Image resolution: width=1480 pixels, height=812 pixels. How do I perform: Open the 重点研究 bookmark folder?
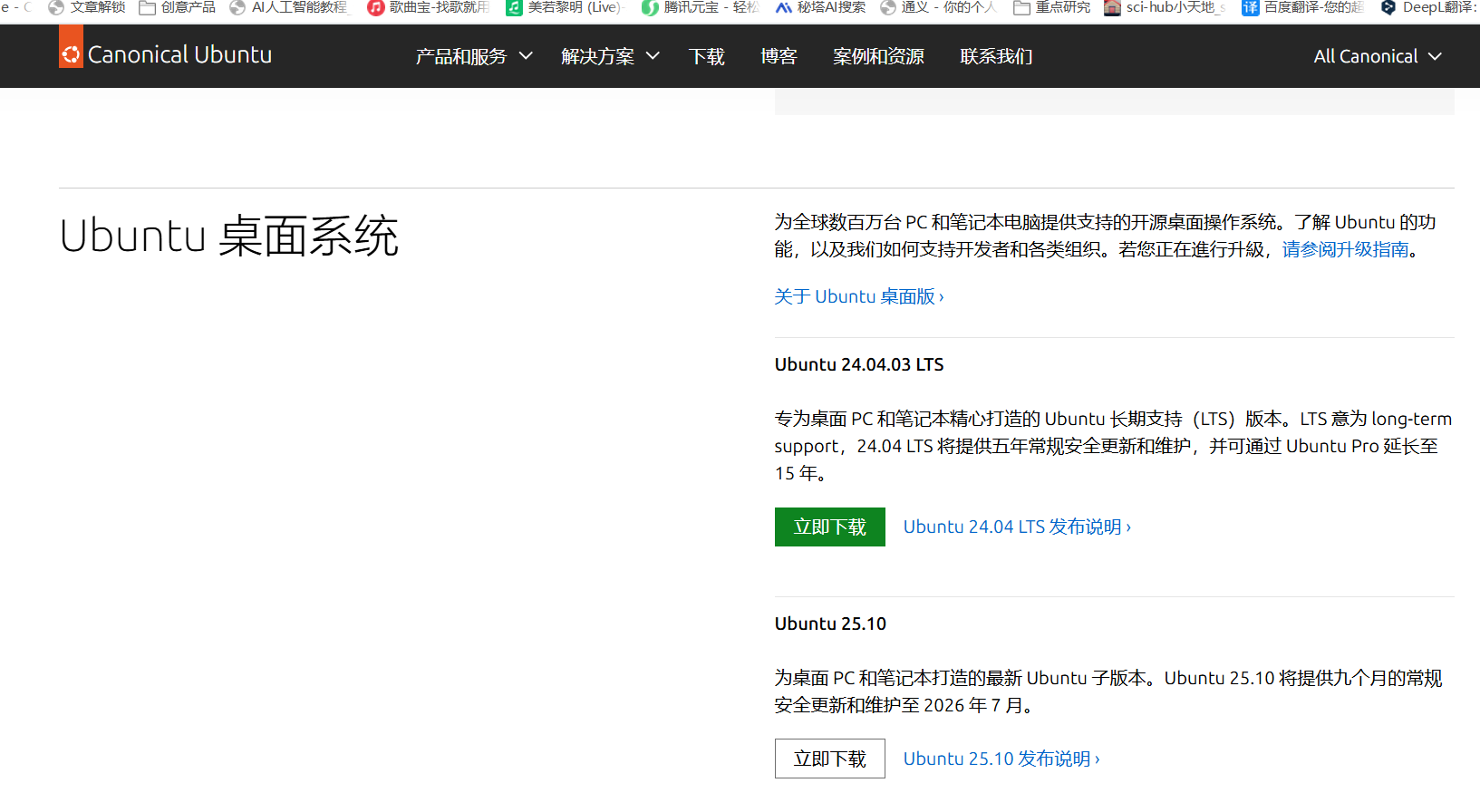click(x=1052, y=7)
